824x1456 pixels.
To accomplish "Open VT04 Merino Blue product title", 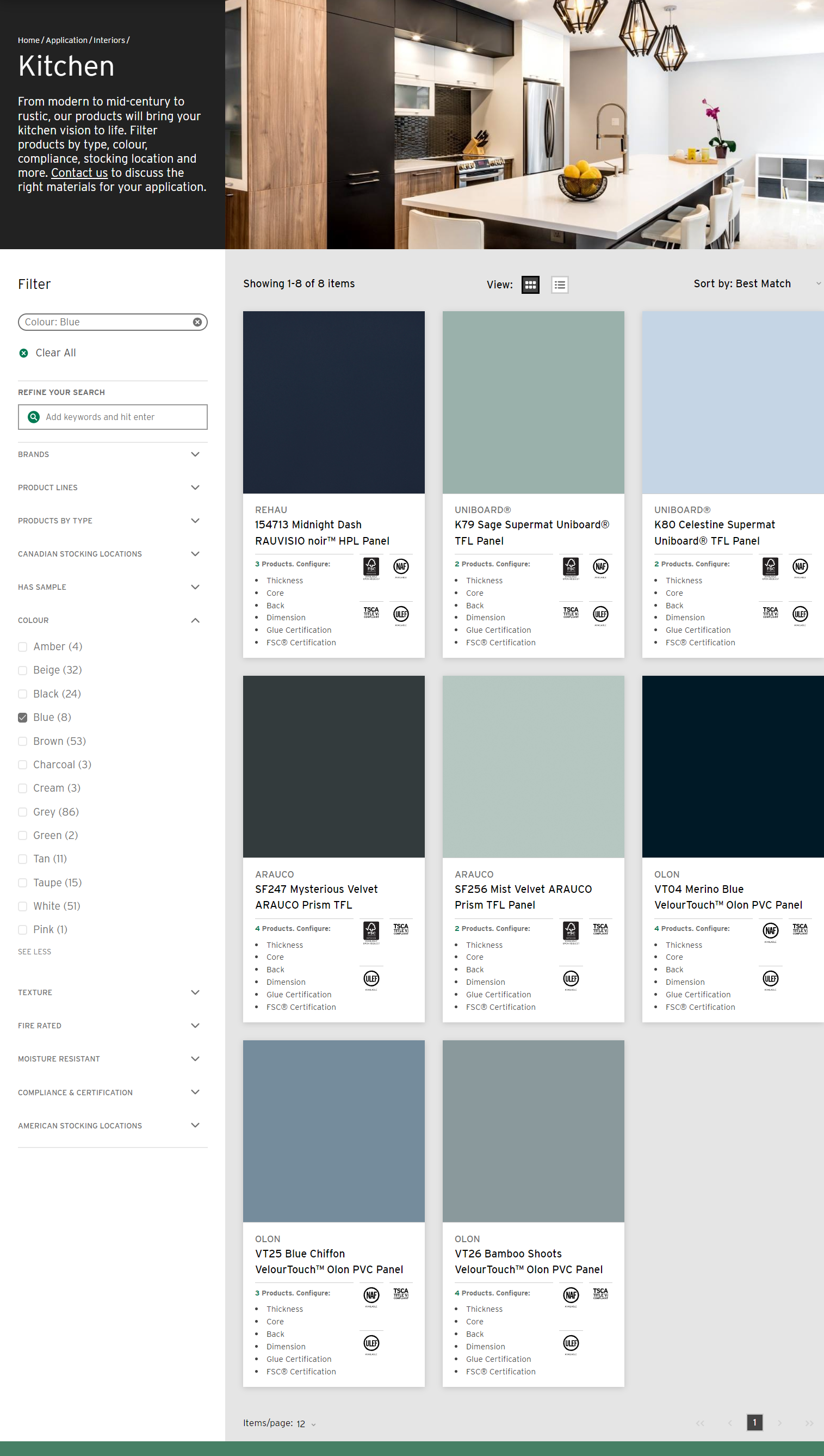I will 728,897.
